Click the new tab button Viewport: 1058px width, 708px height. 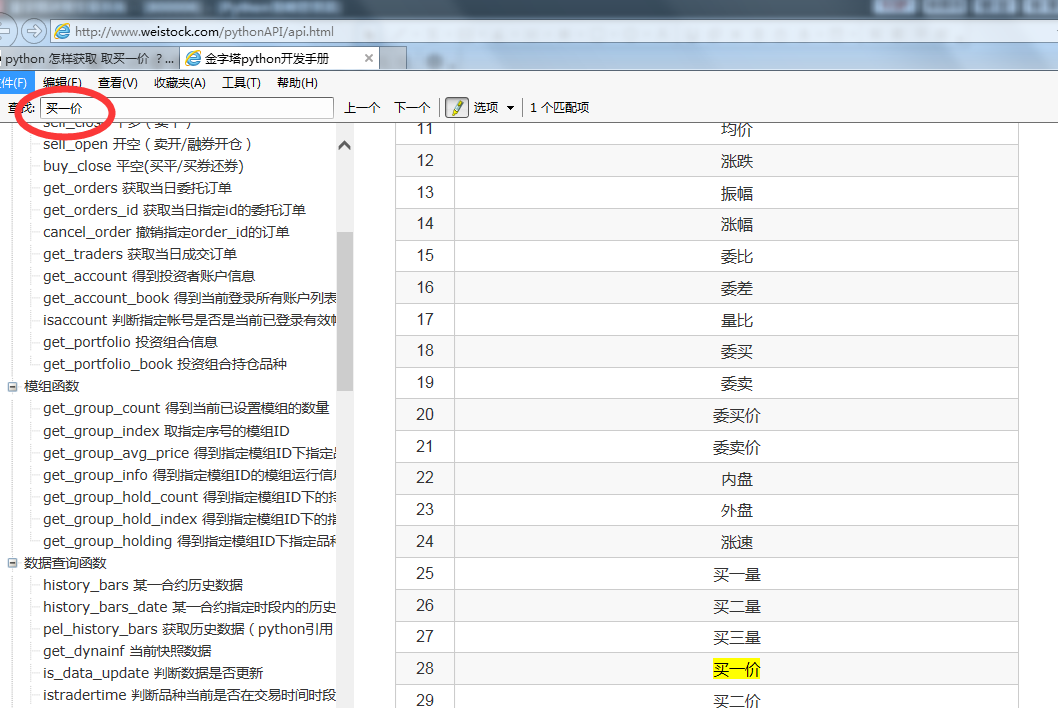(393, 59)
